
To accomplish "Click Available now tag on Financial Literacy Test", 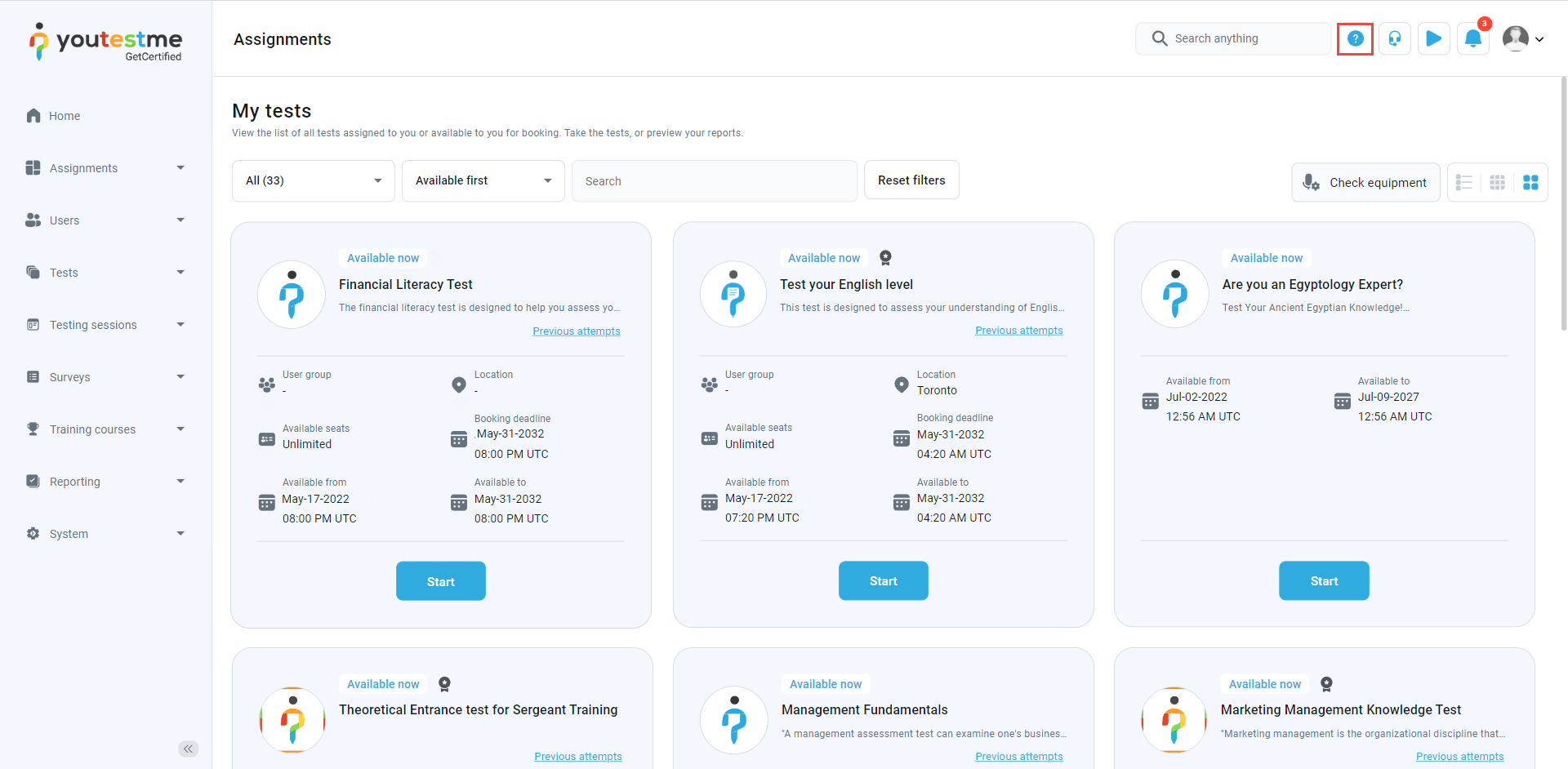I will (x=383, y=258).
